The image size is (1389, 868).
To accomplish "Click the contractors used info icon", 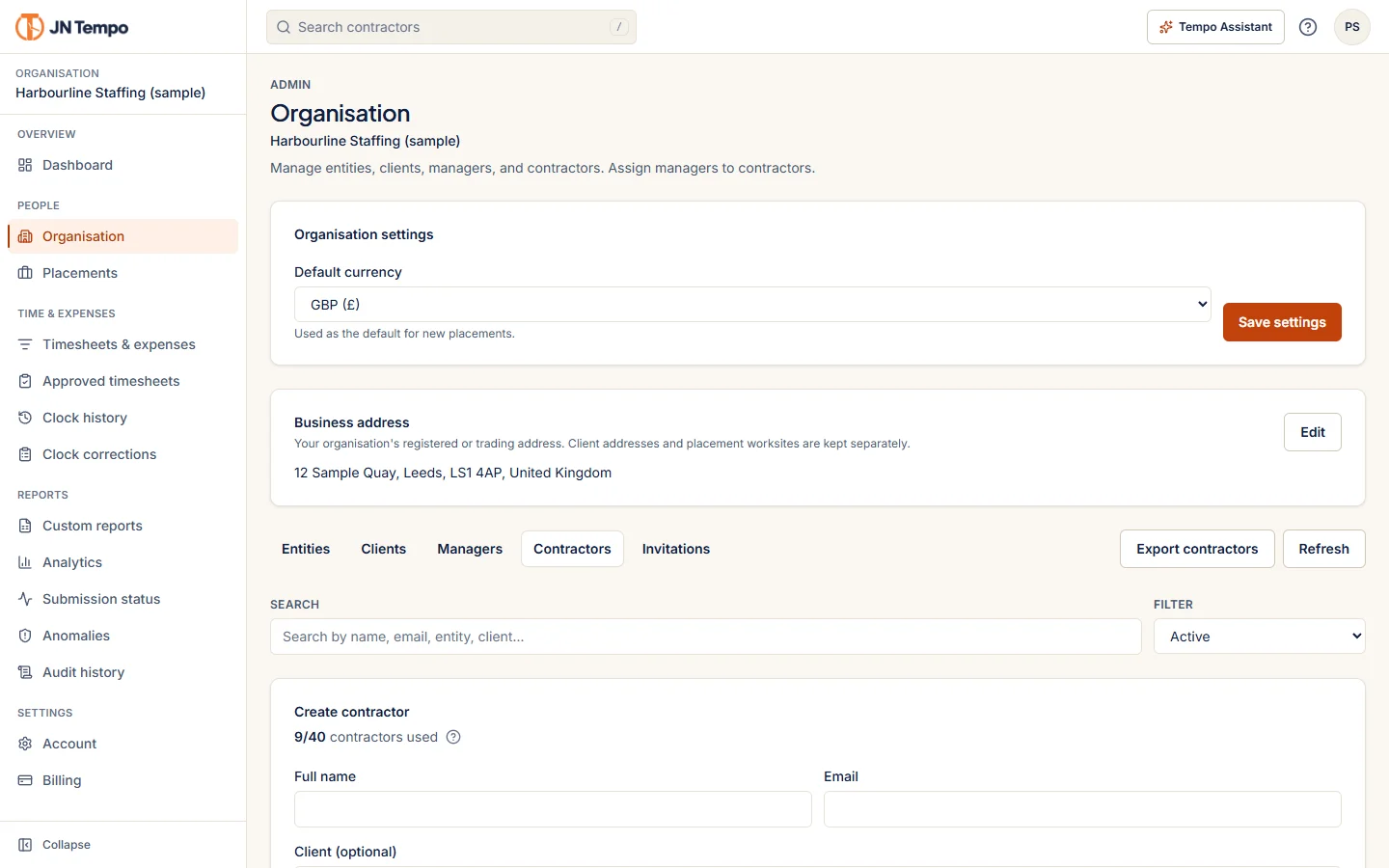I will [453, 737].
